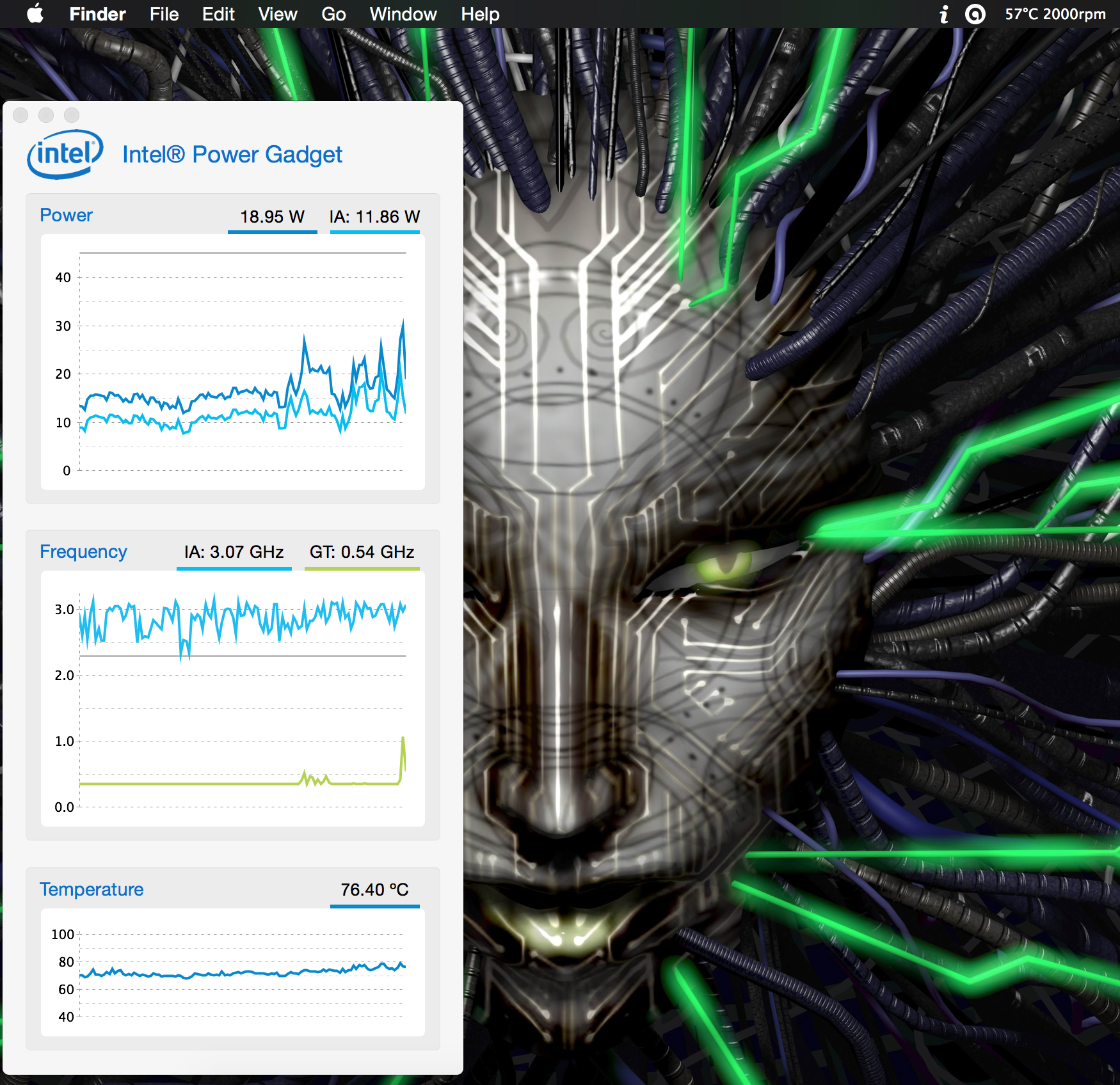Screen dimensions: 1120x1085
Task: Select the IA: 3.07 GHz frequency value
Action: click(x=234, y=553)
